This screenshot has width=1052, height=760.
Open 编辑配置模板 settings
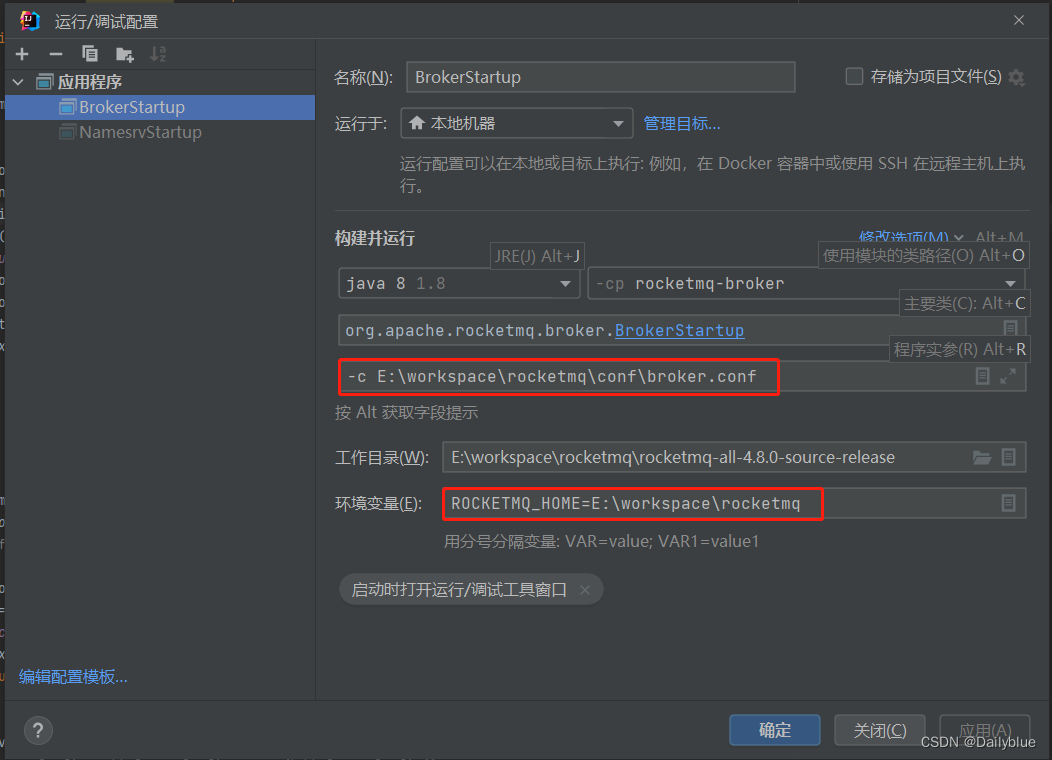pos(72,676)
